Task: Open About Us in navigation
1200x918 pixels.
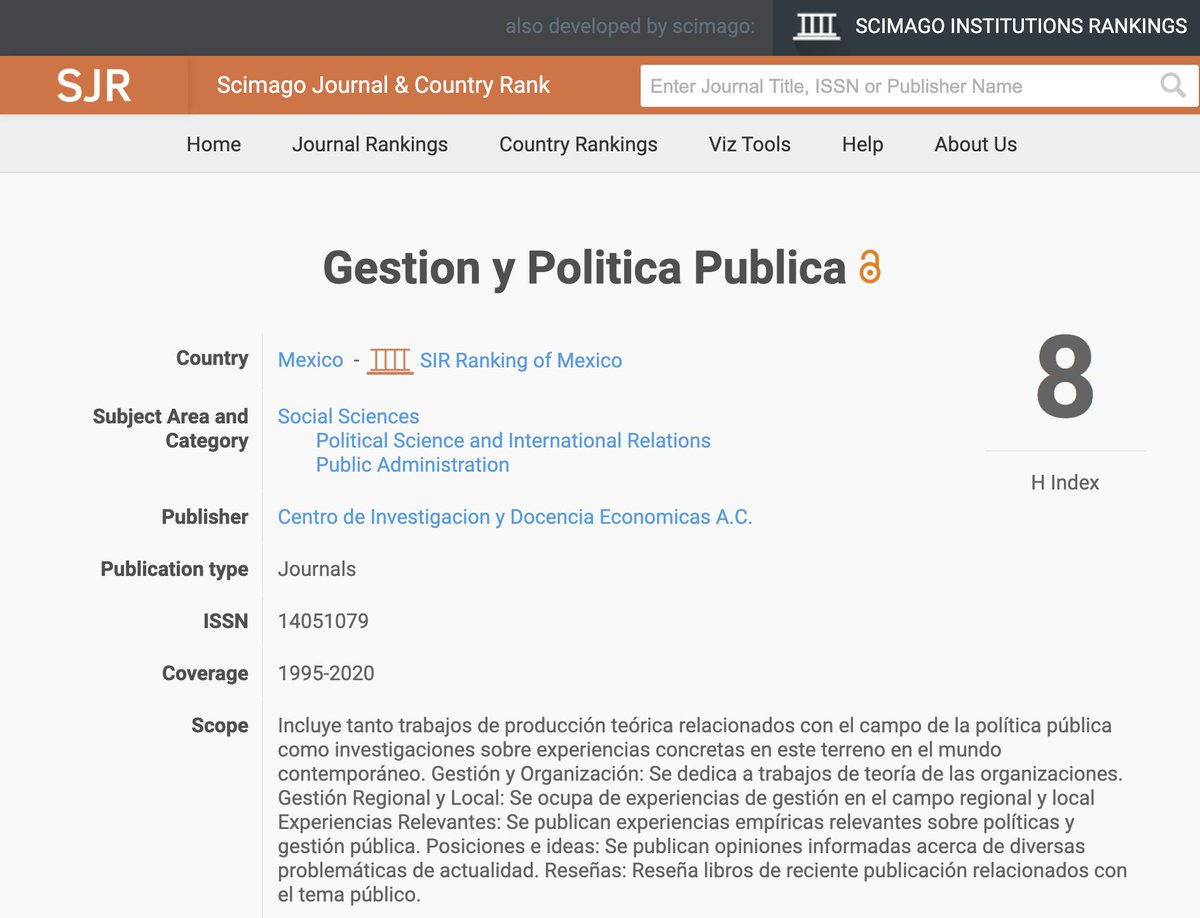Action: click(x=976, y=144)
